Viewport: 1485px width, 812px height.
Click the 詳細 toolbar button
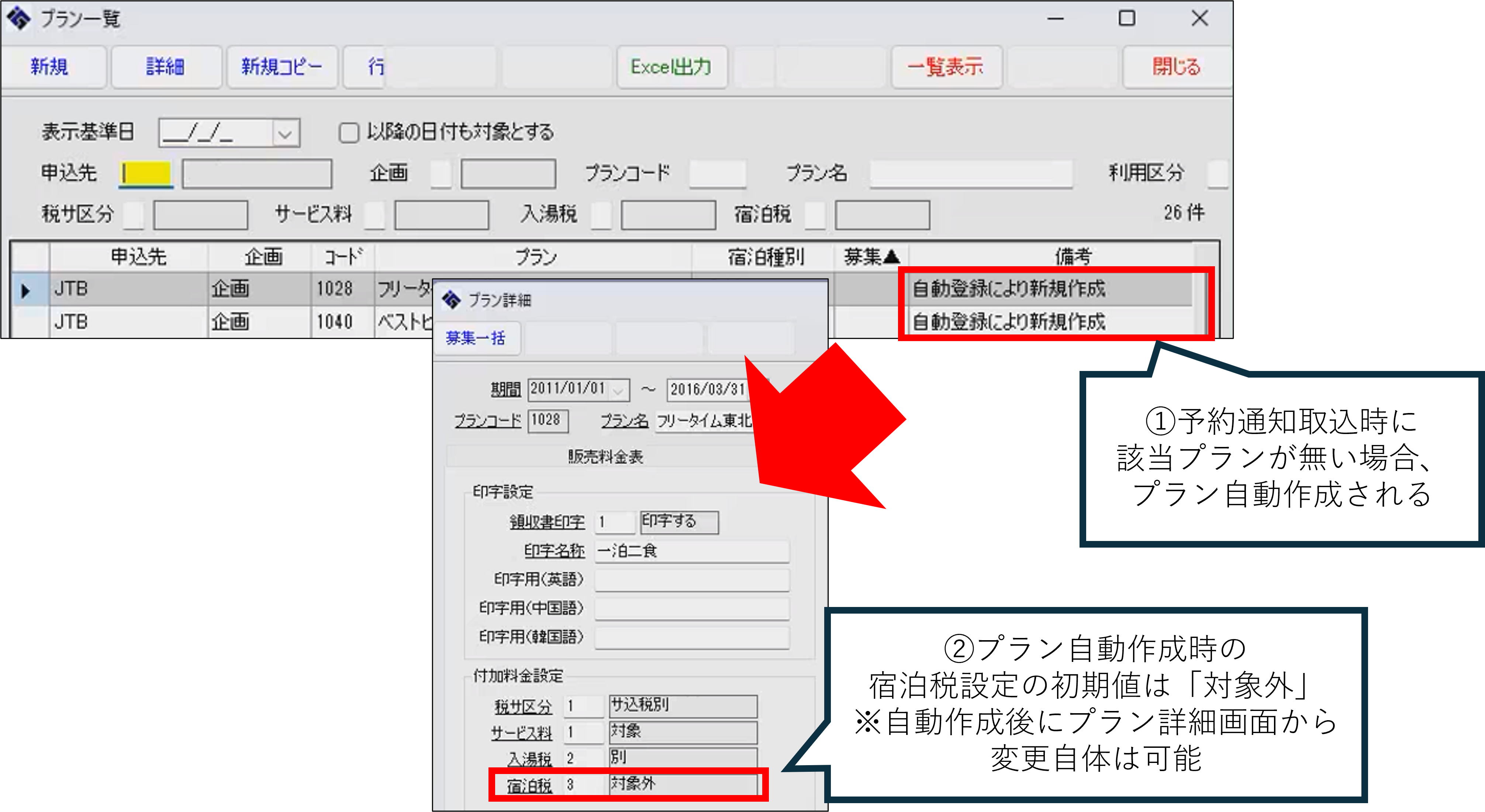[x=165, y=67]
